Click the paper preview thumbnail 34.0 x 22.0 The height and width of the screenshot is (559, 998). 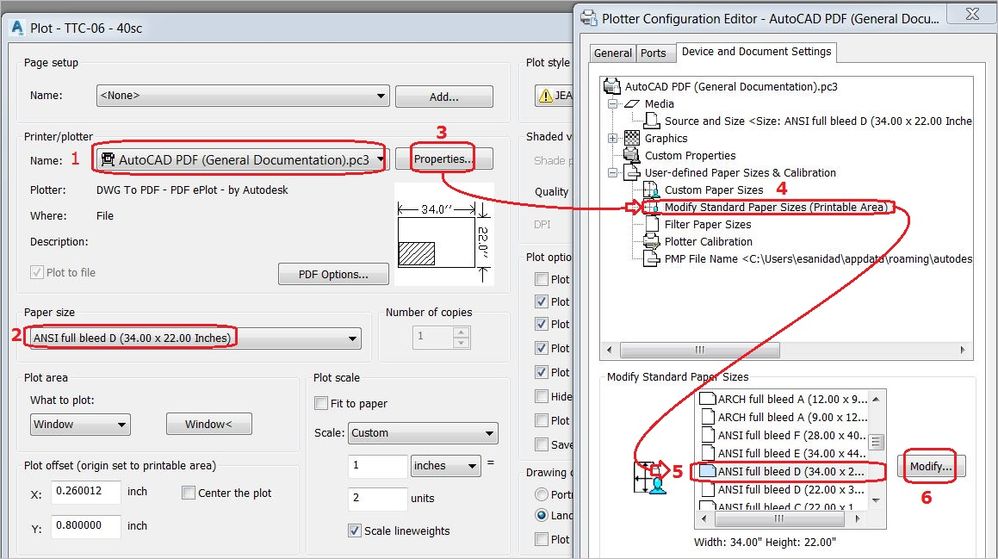pyautogui.click(x=444, y=236)
